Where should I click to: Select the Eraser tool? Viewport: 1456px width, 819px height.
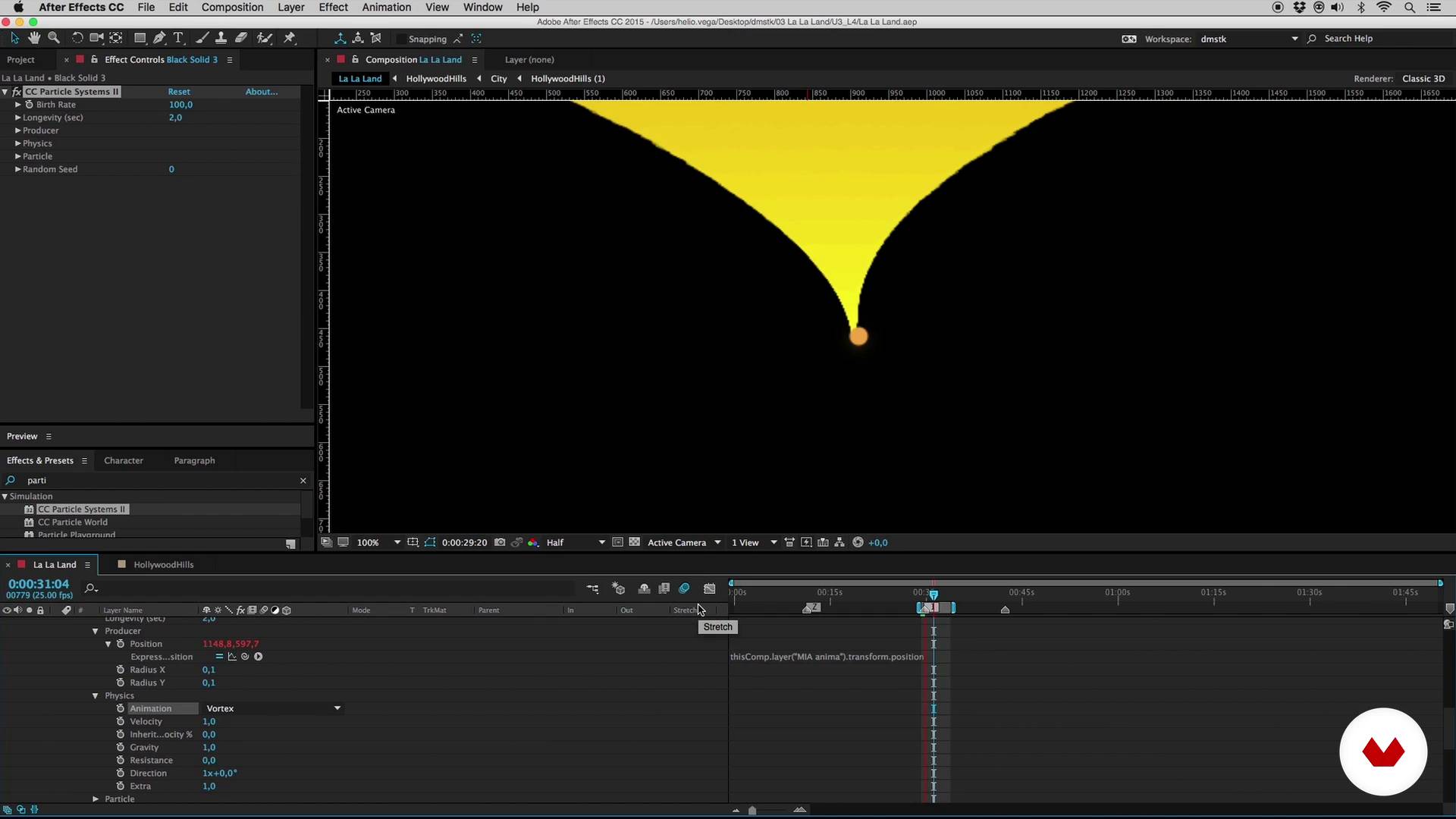point(241,38)
